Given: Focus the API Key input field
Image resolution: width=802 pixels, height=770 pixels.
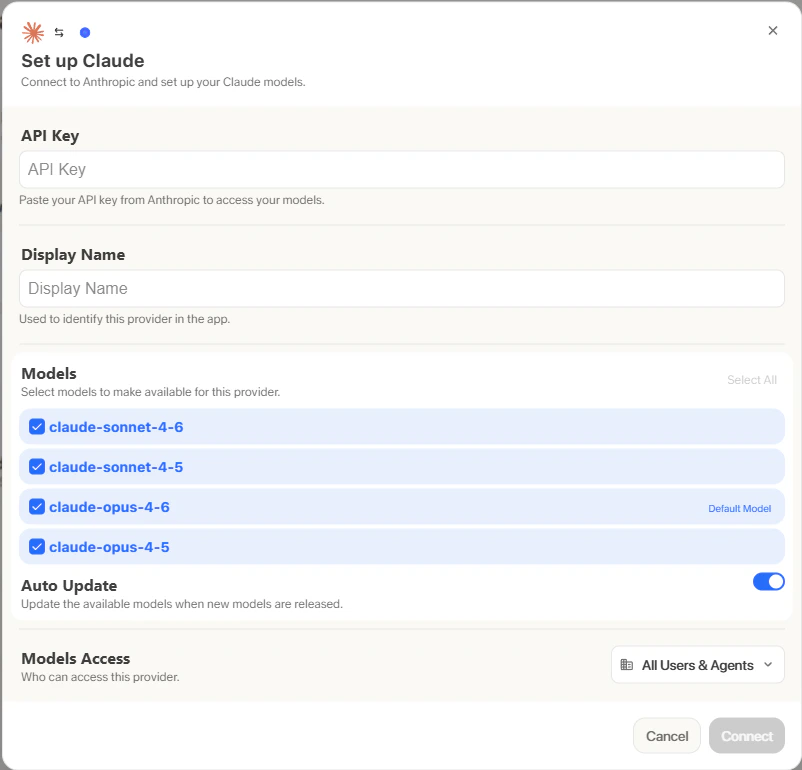Looking at the screenshot, I should coord(402,169).
